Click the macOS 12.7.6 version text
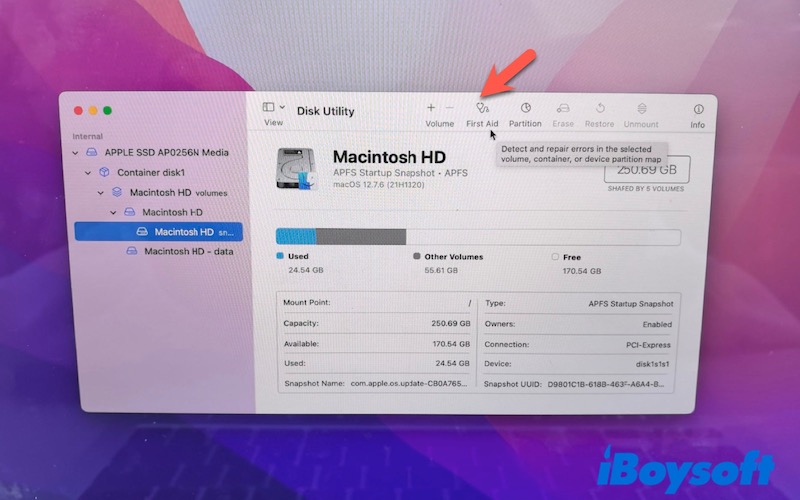 (x=379, y=185)
